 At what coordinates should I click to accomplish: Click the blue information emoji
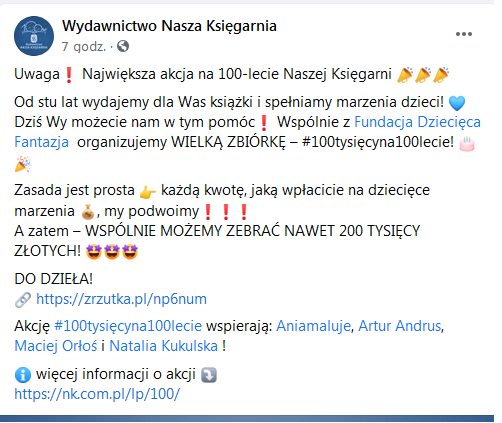tap(23, 375)
